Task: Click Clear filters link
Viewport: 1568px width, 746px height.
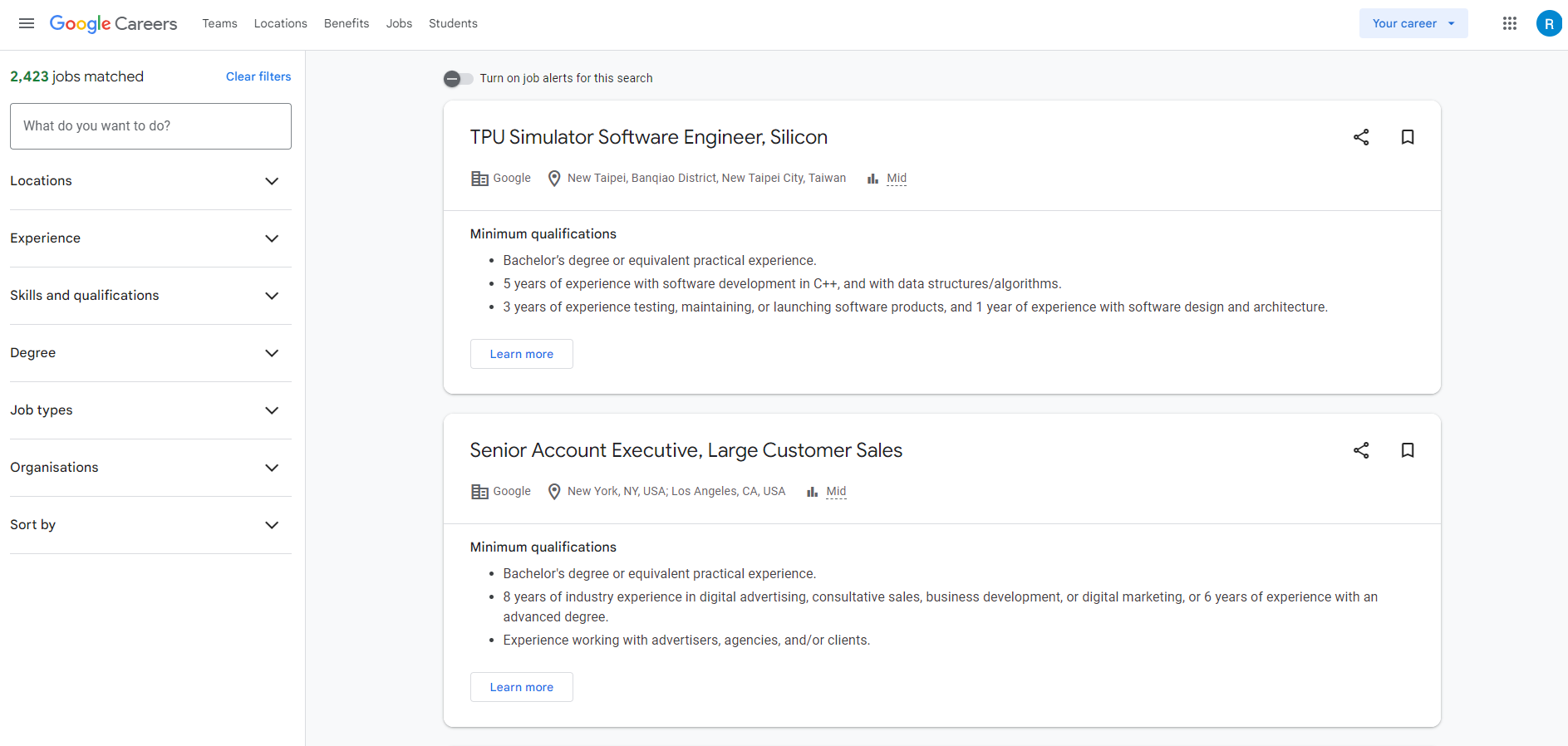Action: (258, 76)
